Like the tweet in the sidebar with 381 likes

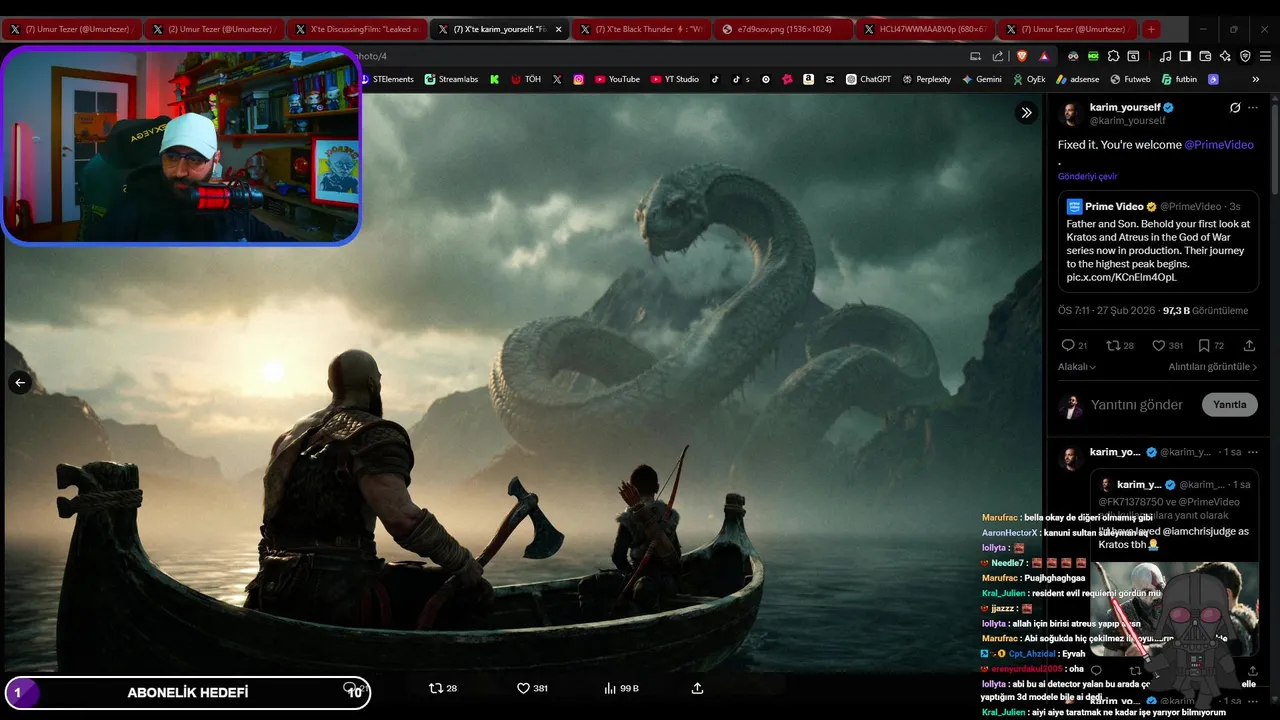pos(1167,345)
